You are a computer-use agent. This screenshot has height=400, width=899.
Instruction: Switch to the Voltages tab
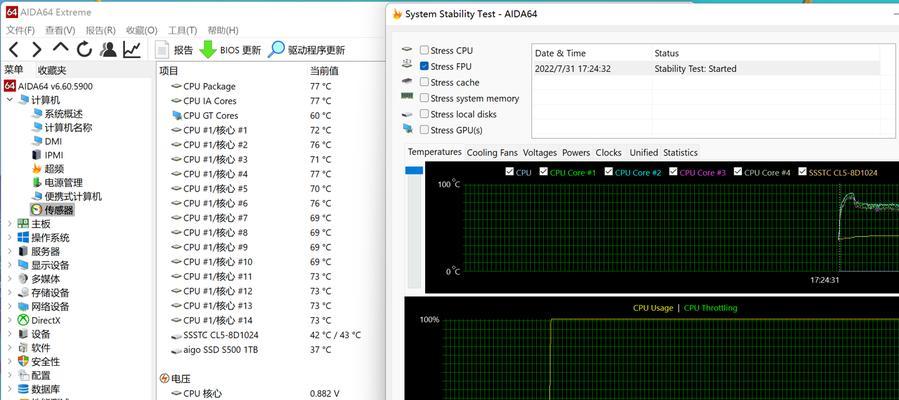[540, 152]
